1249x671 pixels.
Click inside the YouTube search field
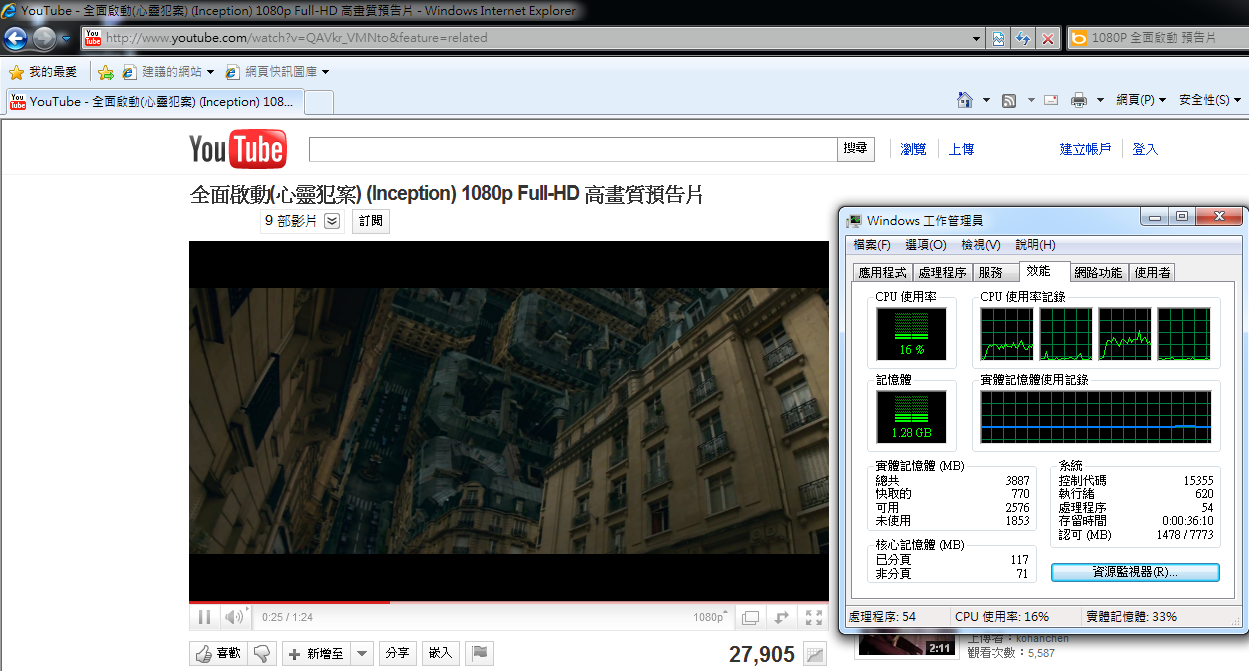[573, 149]
